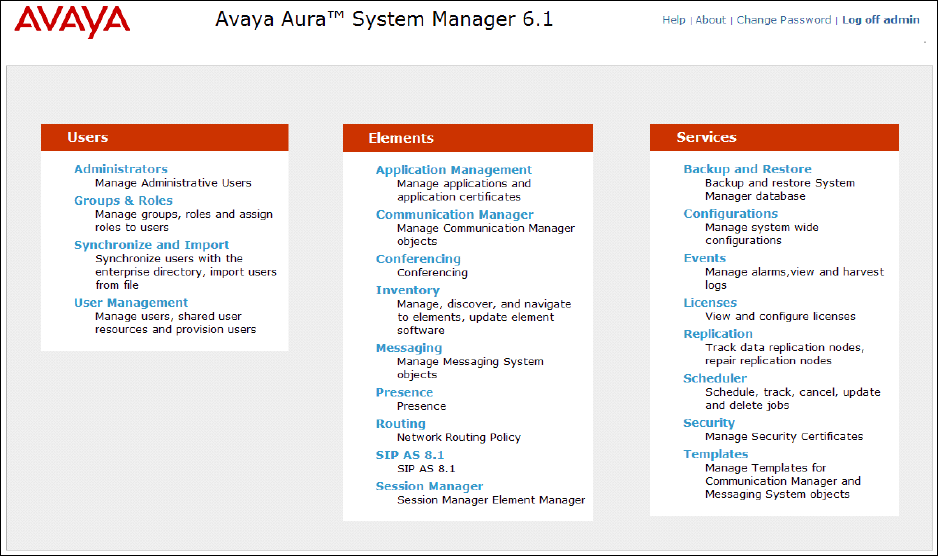Open Application Management element
Image resolution: width=938 pixels, height=556 pixels.
coord(453,170)
